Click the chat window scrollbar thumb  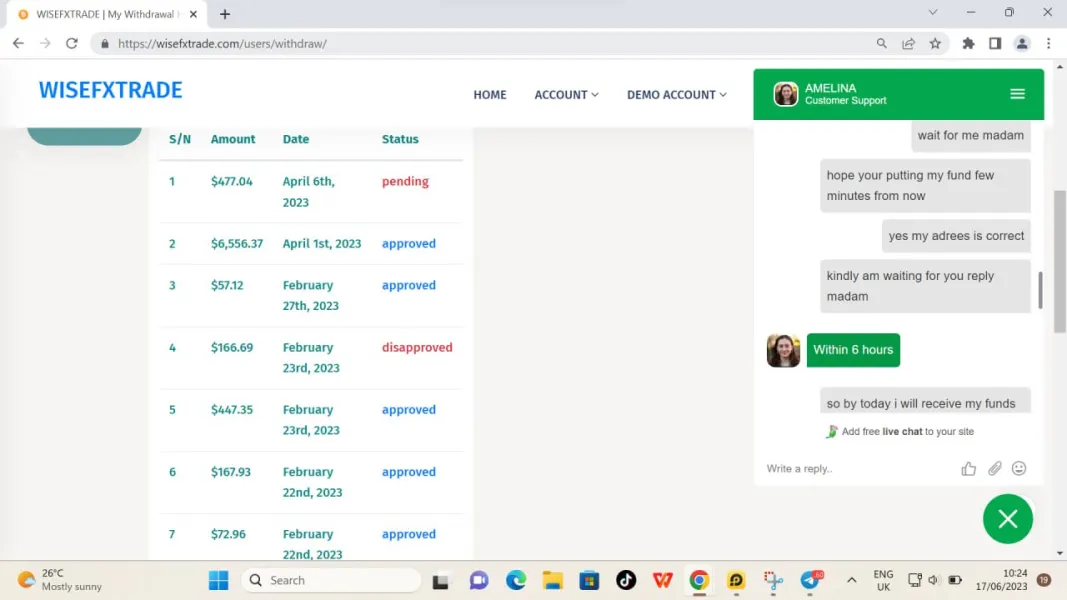(1040, 290)
